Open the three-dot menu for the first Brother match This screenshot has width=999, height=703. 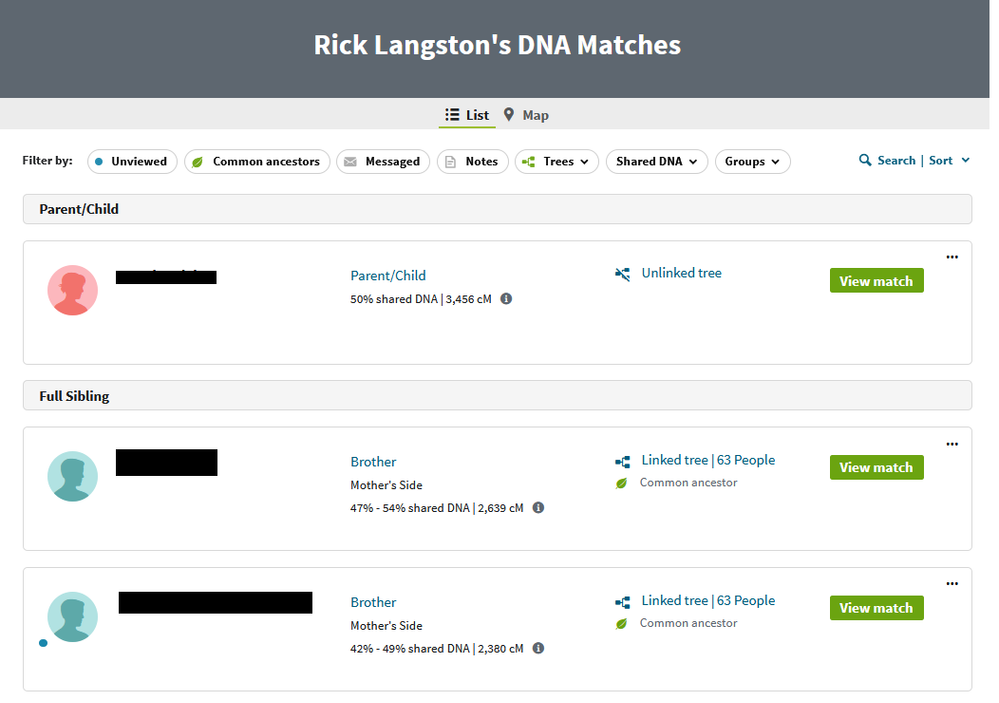pos(952,444)
